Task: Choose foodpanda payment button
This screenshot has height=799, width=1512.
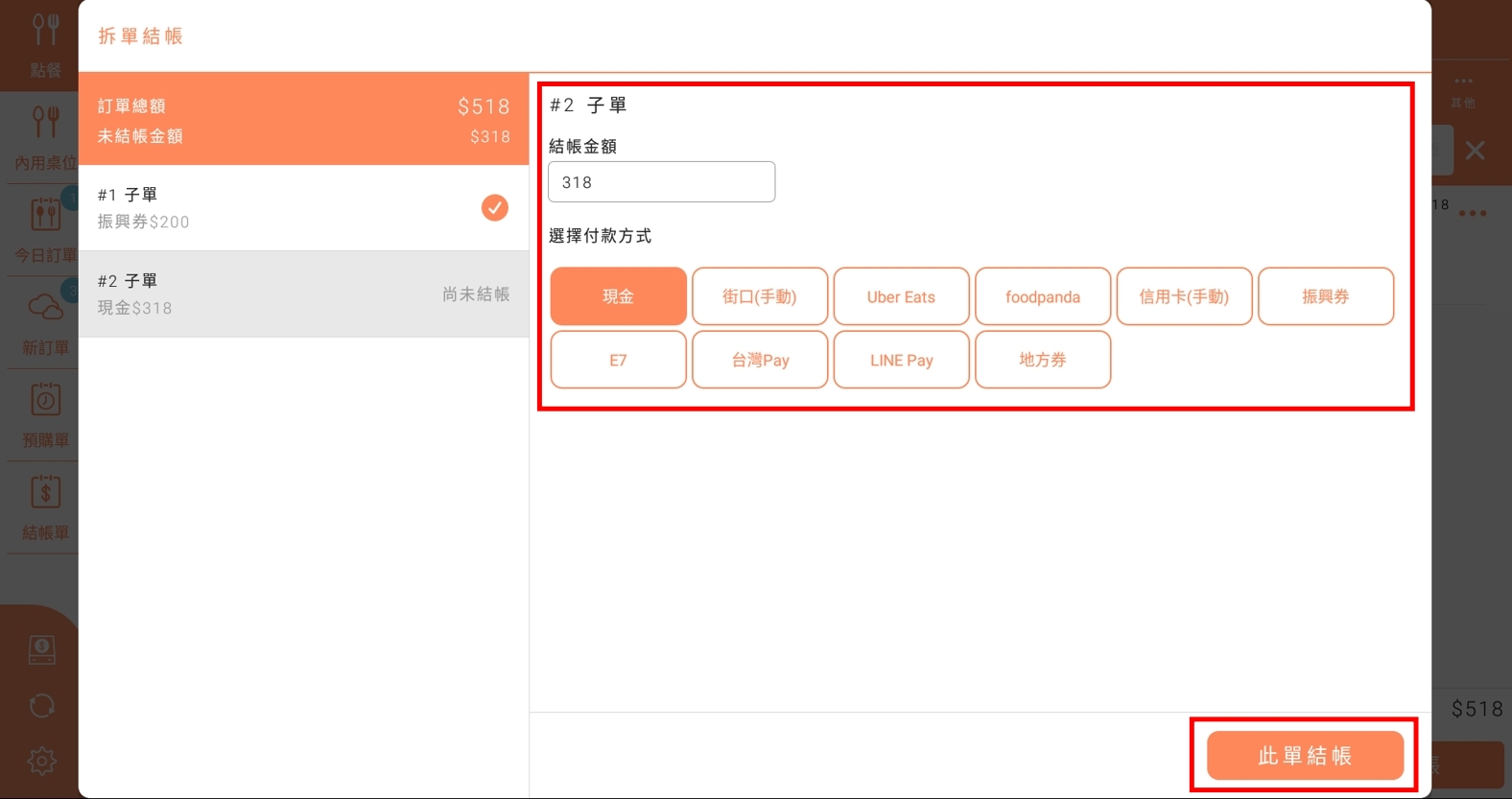Action: point(1042,296)
